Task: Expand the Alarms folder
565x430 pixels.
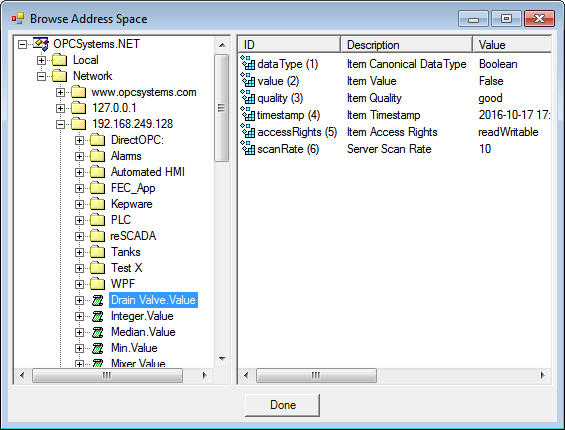Action: click(x=79, y=156)
